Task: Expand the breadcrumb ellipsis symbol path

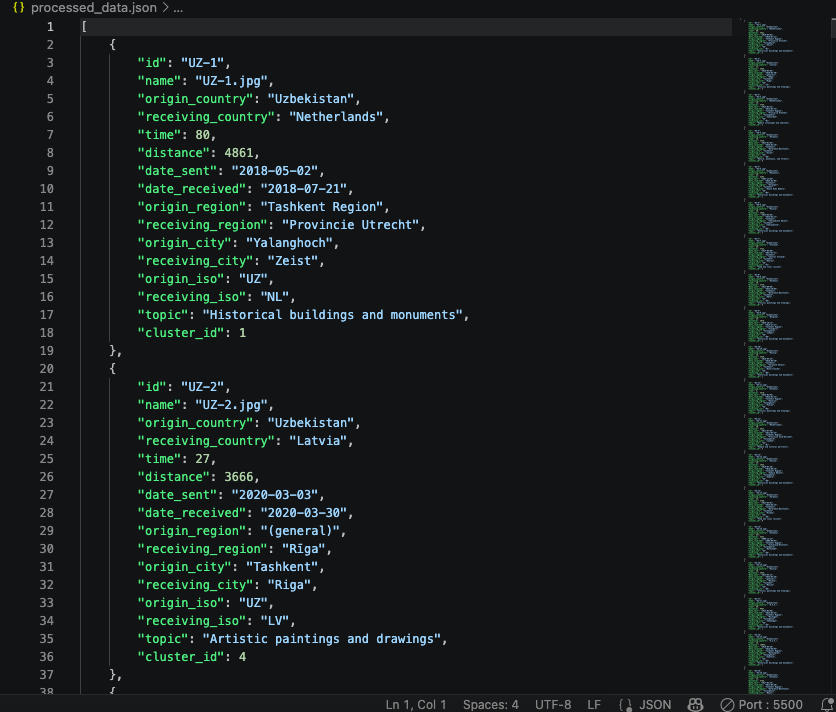Action: (178, 8)
